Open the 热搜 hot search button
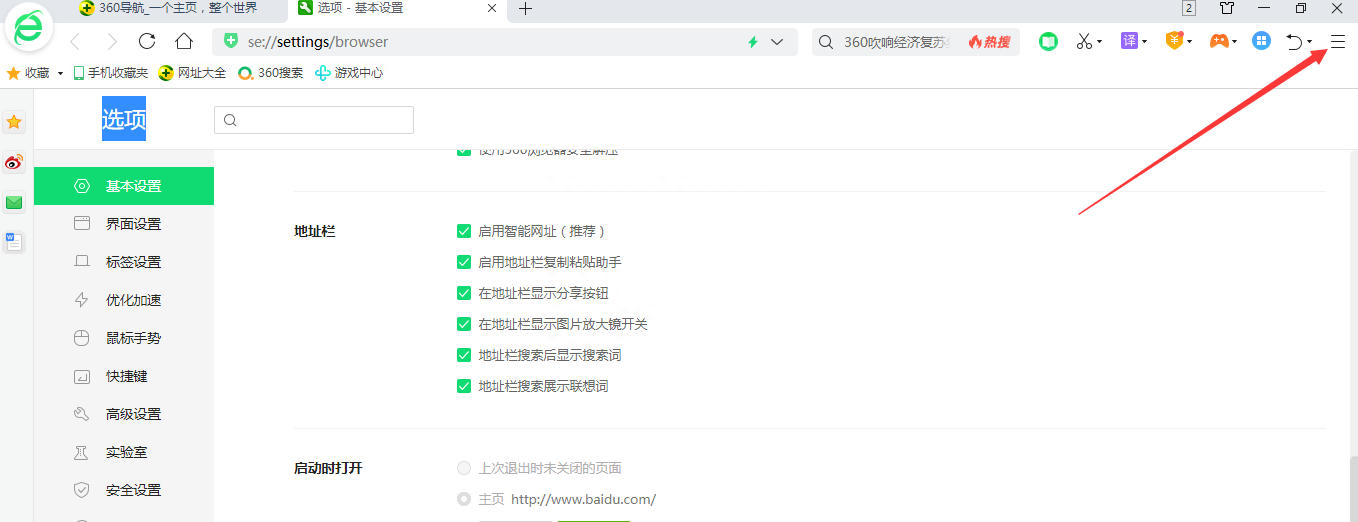 tap(989, 42)
